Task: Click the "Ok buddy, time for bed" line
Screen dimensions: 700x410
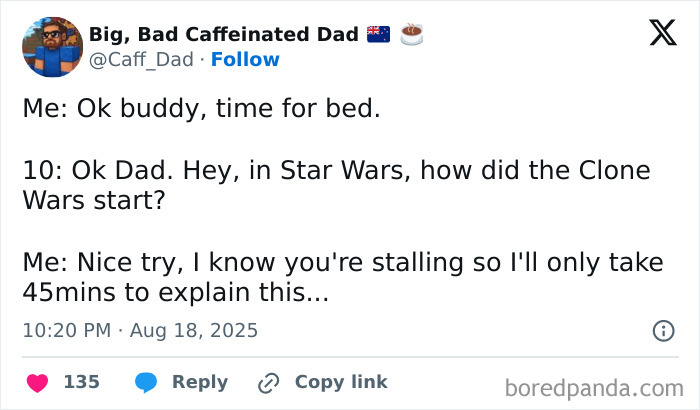Action: [201, 108]
